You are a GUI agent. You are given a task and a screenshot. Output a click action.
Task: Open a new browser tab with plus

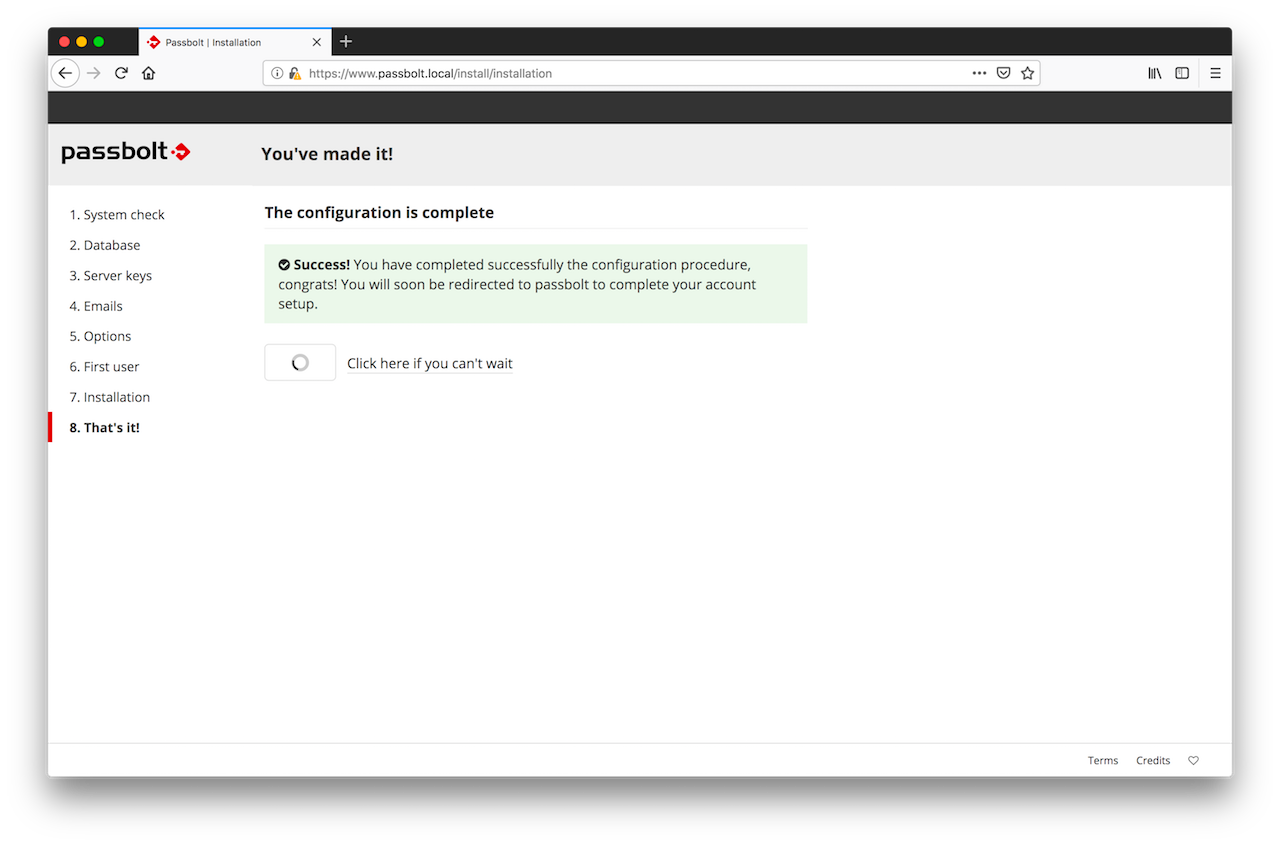pyautogui.click(x=346, y=41)
